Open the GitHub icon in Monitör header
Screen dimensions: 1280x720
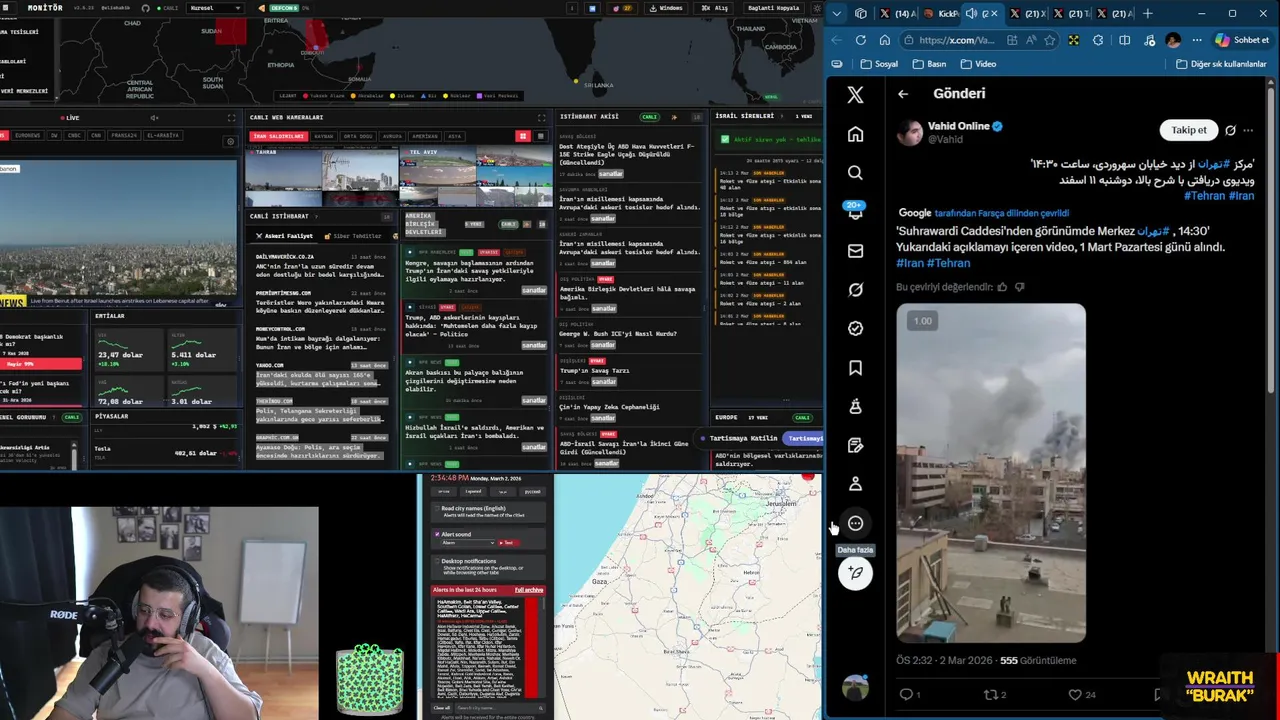coord(145,8)
